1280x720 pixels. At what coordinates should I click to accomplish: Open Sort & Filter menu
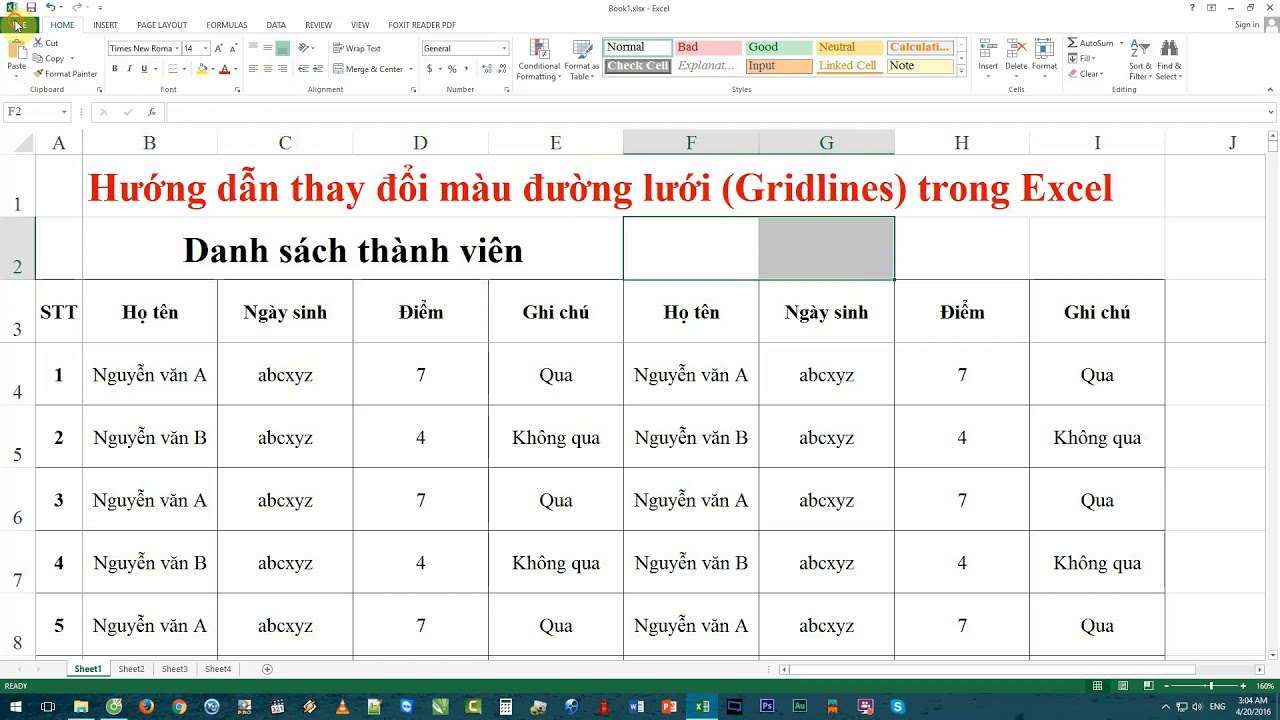pos(1140,60)
